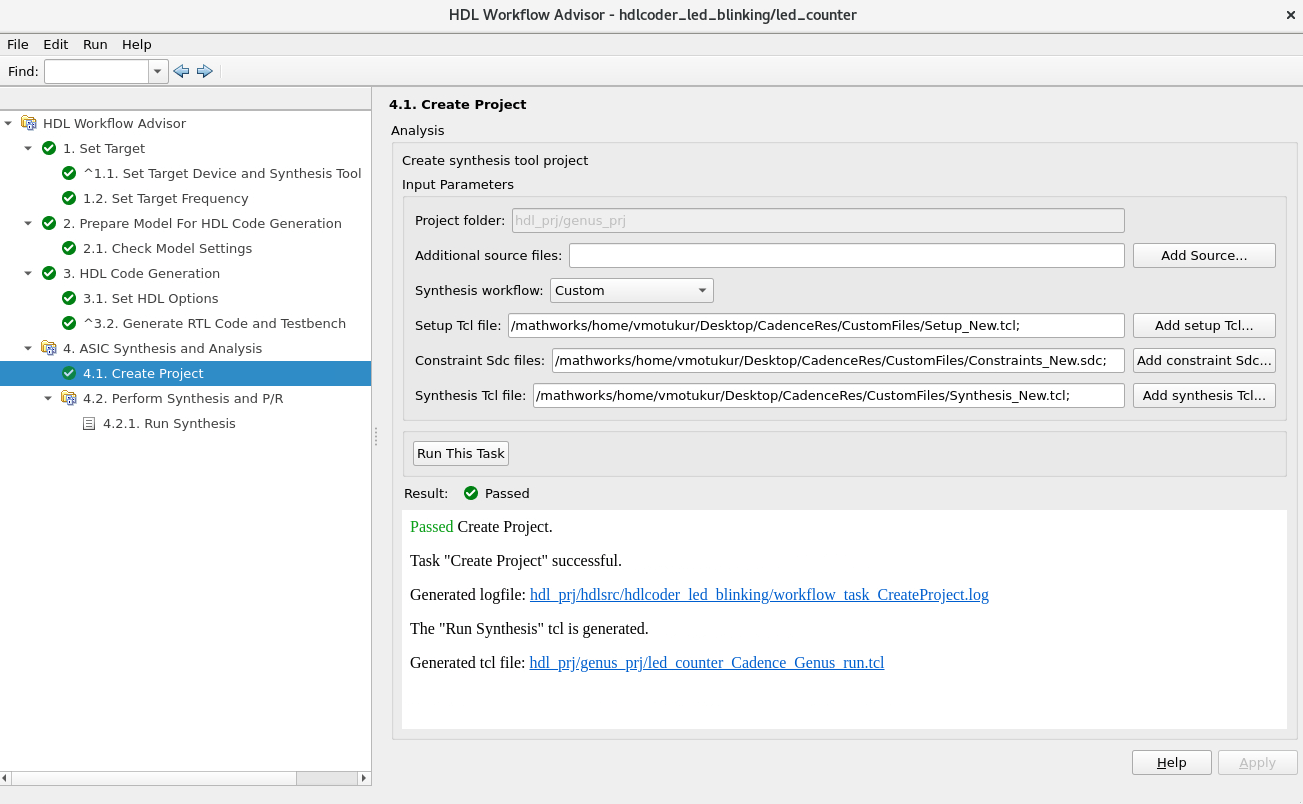Screen dimensions: 1303x804
Task: Collapse the "3. HDL Code Generation" branch
Action: (x=28, y=273)
